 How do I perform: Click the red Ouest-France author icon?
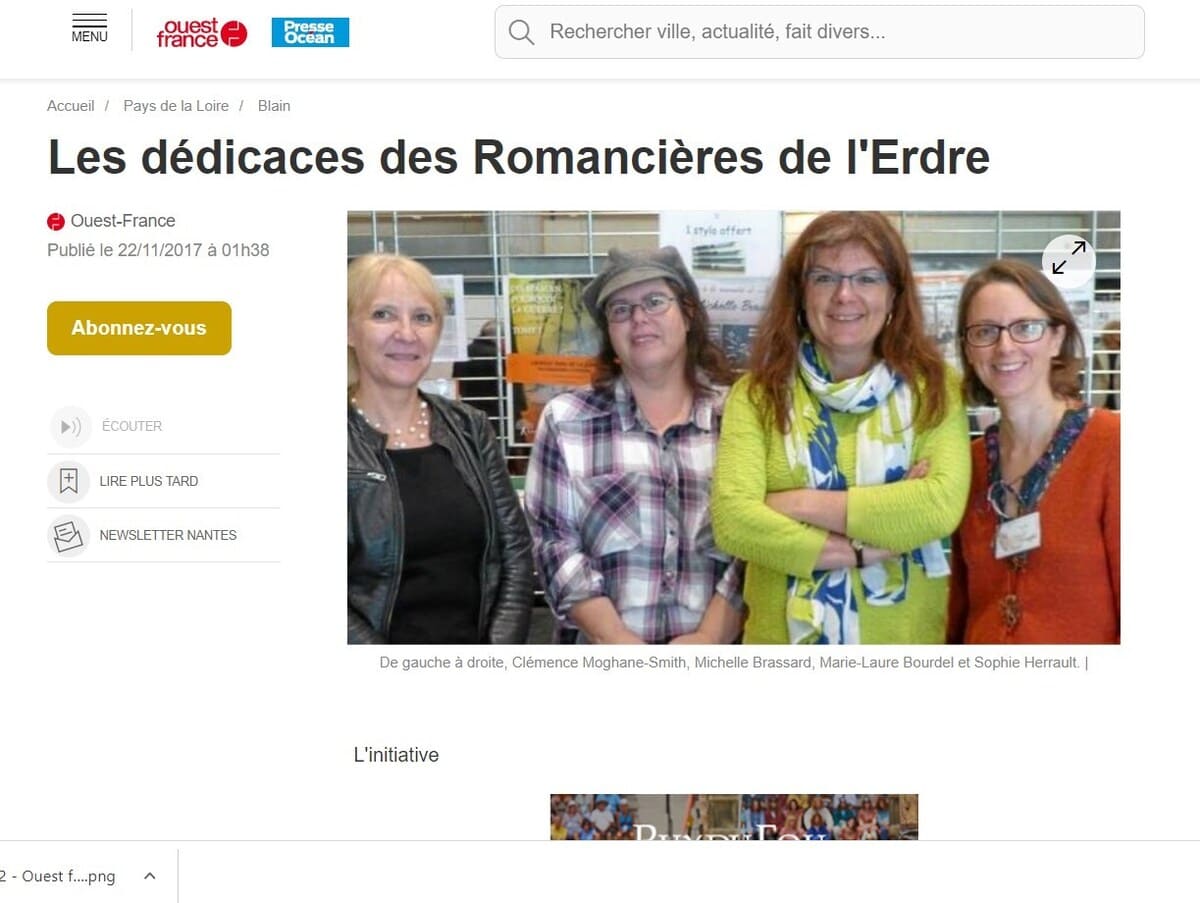(x=56, y=222)
